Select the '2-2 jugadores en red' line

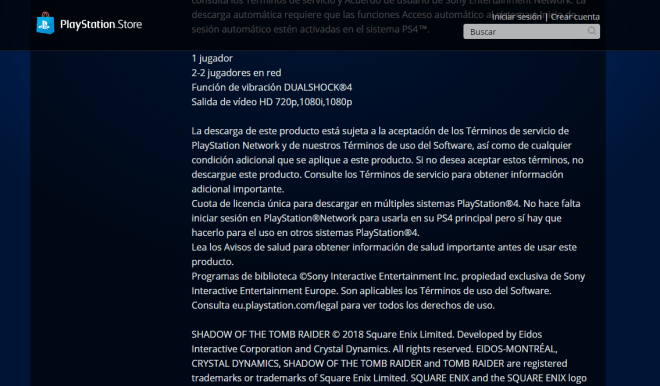pos(236,73)
